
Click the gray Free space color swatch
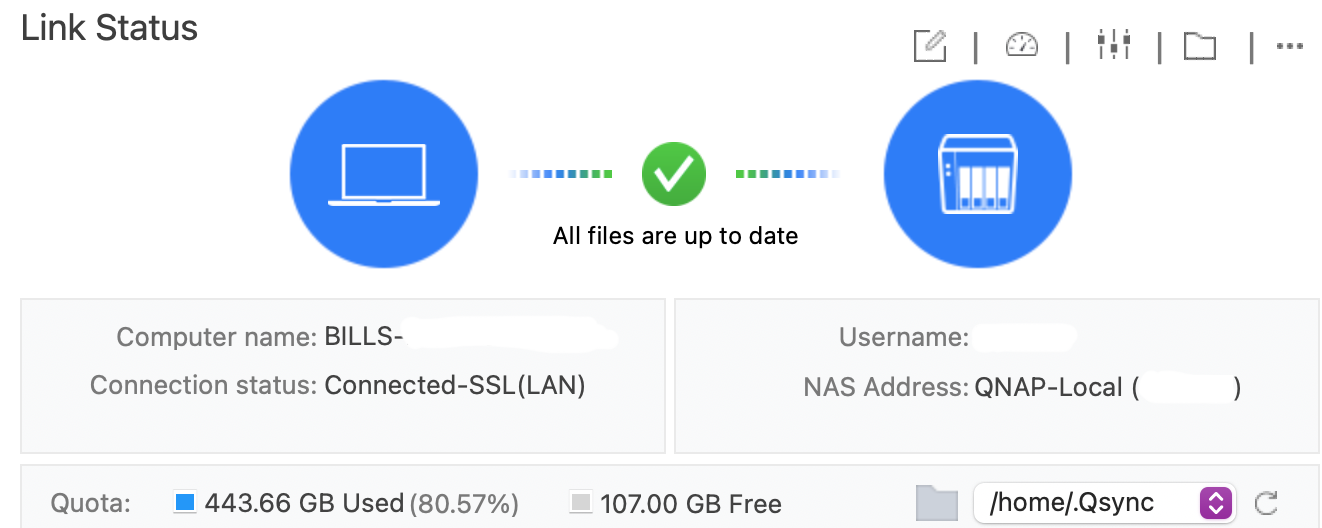[580, 502]
